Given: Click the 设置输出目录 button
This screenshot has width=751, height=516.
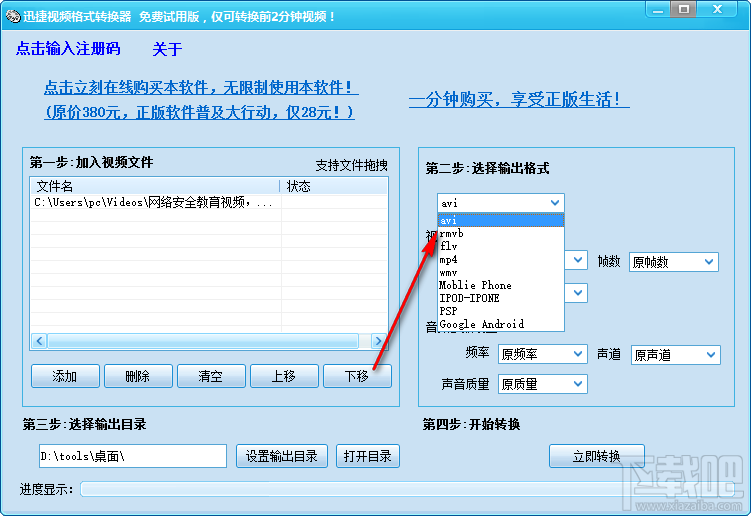Looking at the screenshot, I should [282, 456].
